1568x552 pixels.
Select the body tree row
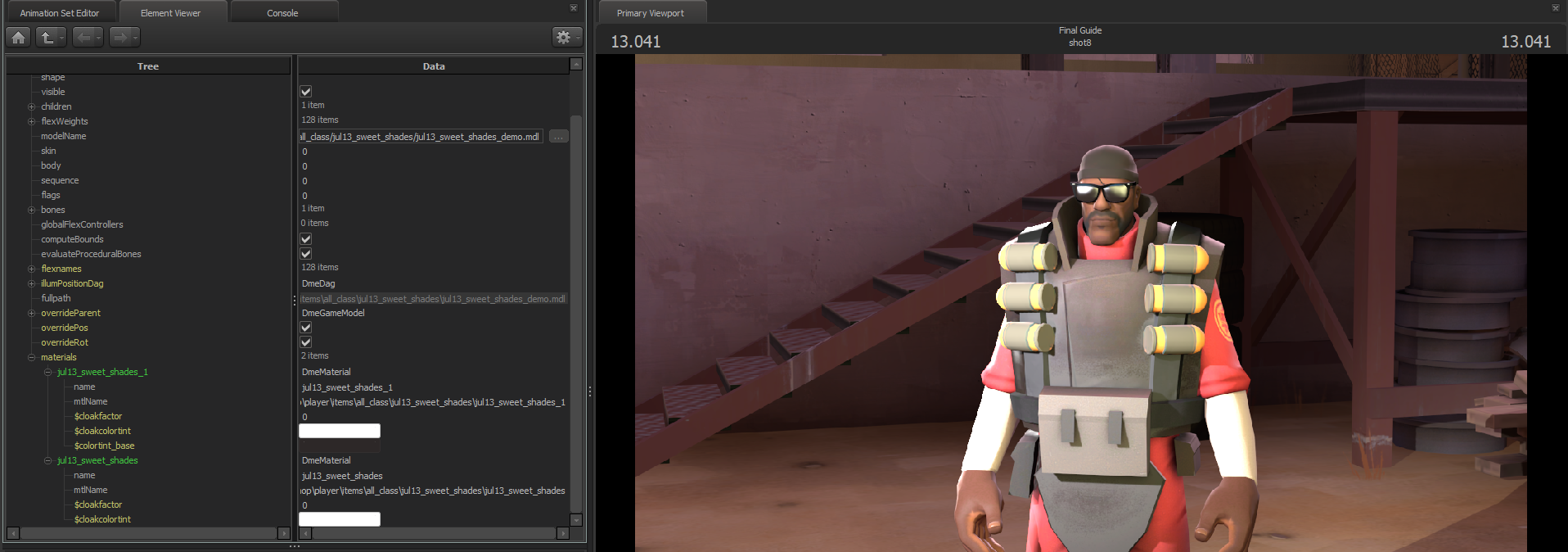pyautogui.click(x=51, y=165)
